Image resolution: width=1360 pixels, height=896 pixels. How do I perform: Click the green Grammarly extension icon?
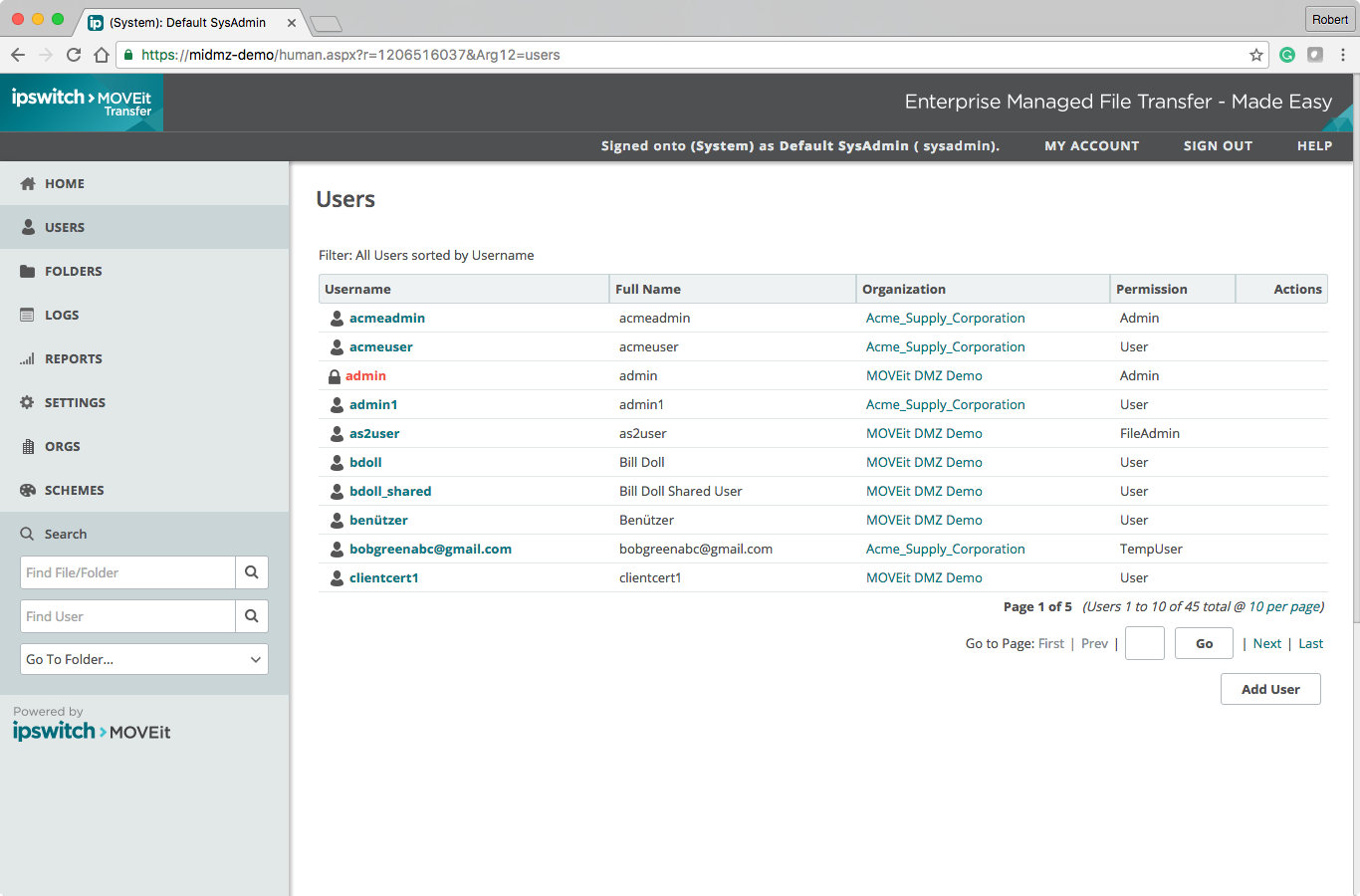point(1287,55)
